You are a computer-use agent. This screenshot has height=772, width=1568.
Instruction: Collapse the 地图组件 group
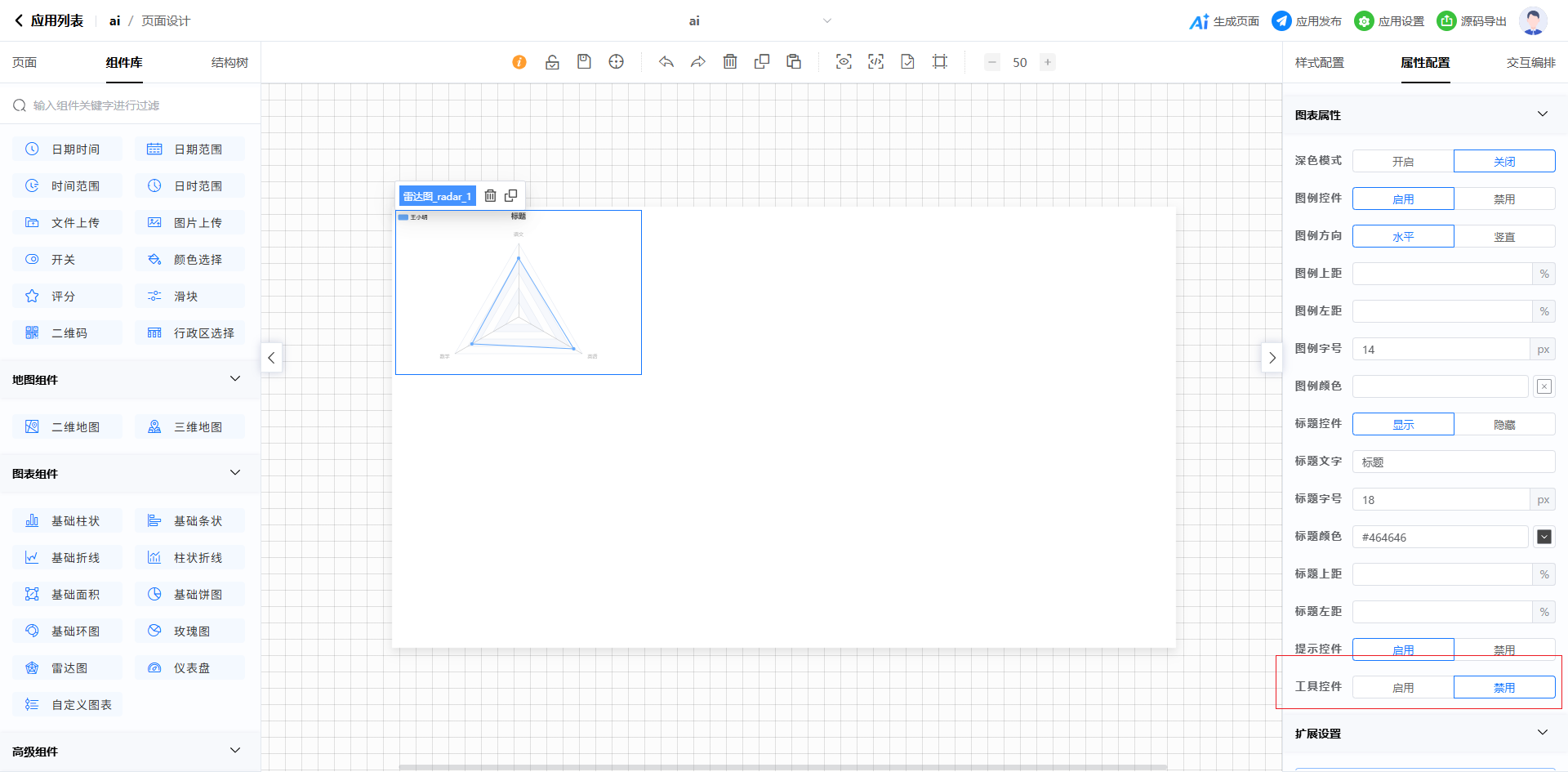pyautogui.click(x=235, y=379)
